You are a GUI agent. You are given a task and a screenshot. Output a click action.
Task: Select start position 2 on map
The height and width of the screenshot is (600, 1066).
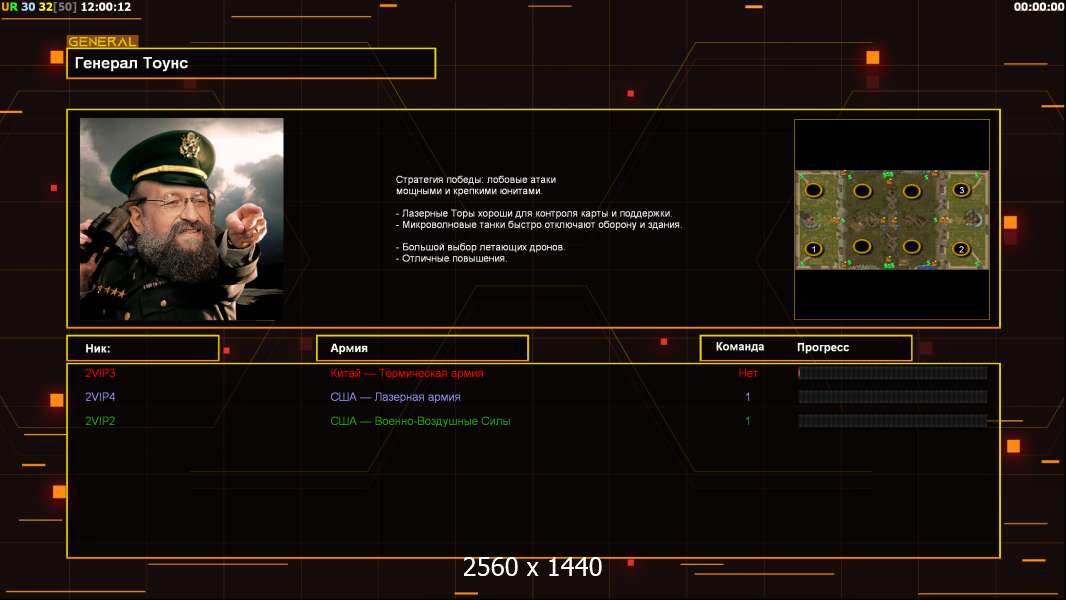(961, 249)
